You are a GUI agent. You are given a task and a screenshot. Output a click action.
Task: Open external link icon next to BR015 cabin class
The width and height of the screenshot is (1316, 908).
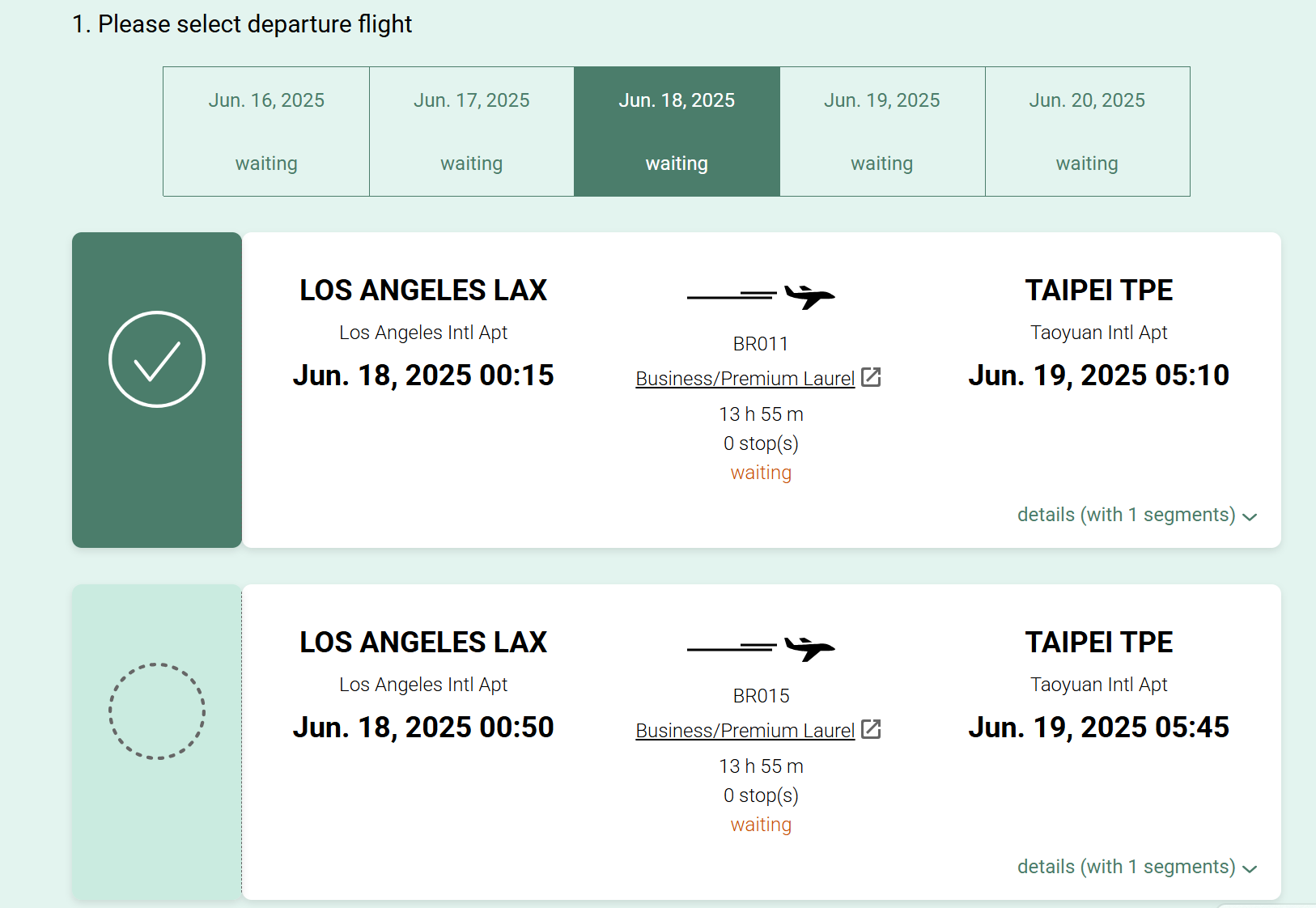tap(871, 729)
